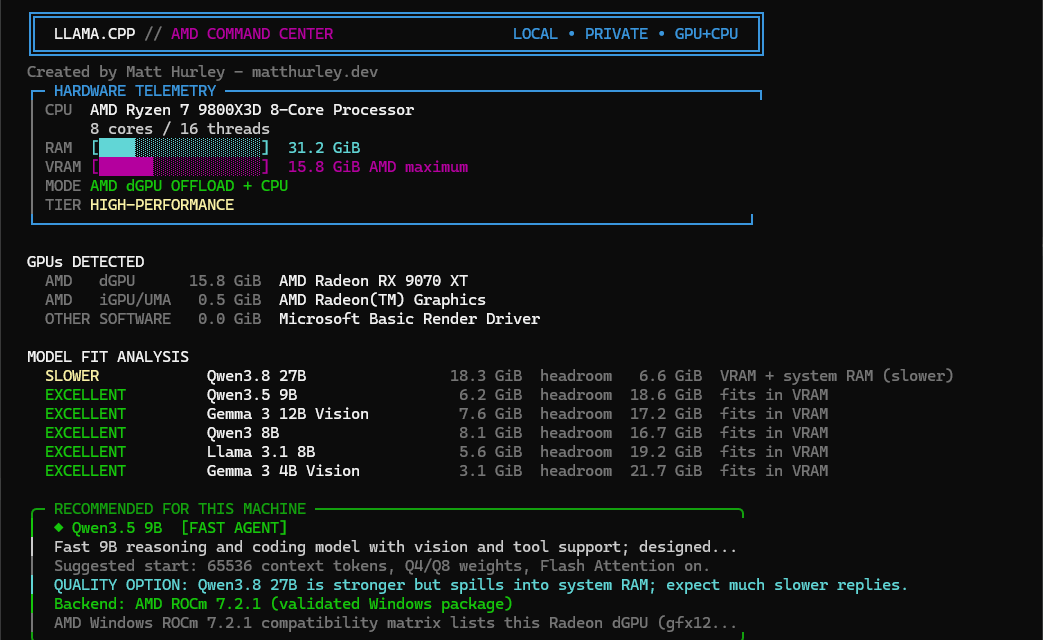Image resolution: width=1043 pixels, height=640 pixels.
Task: Select the AMD Radeon RX 9070 XT row
Action: coord(257,281)
